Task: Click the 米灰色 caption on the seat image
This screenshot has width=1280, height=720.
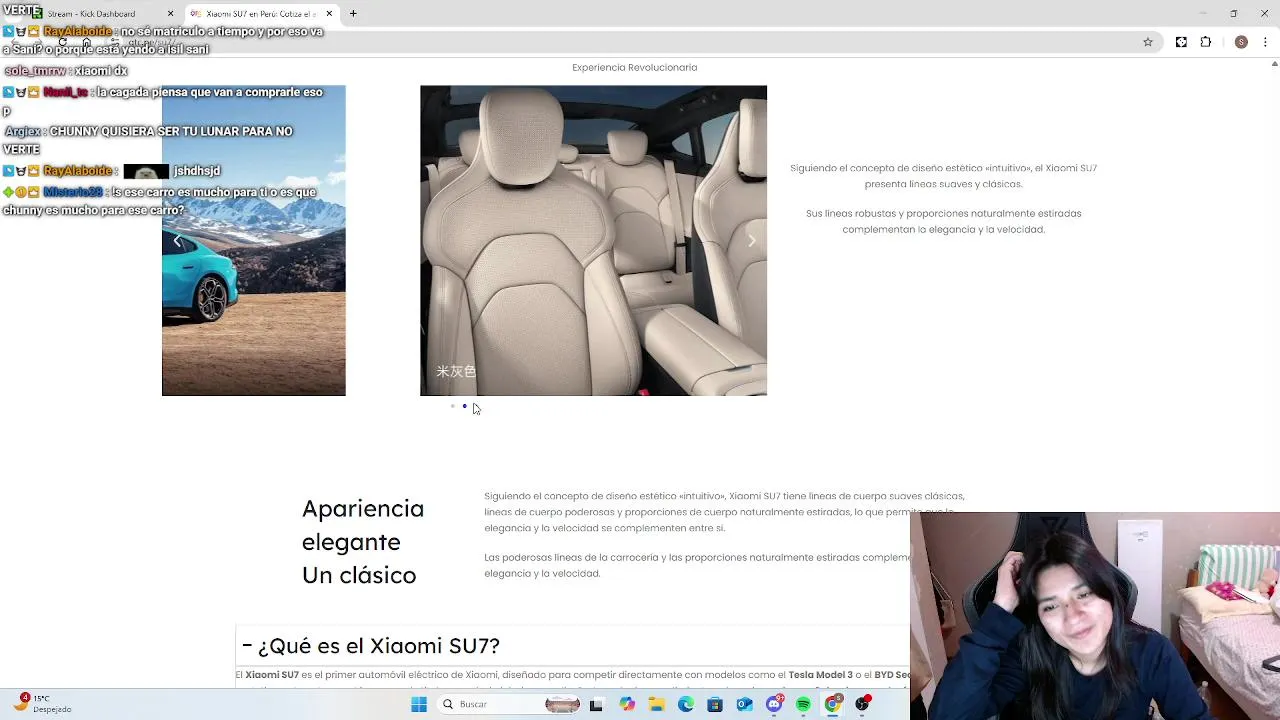Action: click(x=456, y=371)
